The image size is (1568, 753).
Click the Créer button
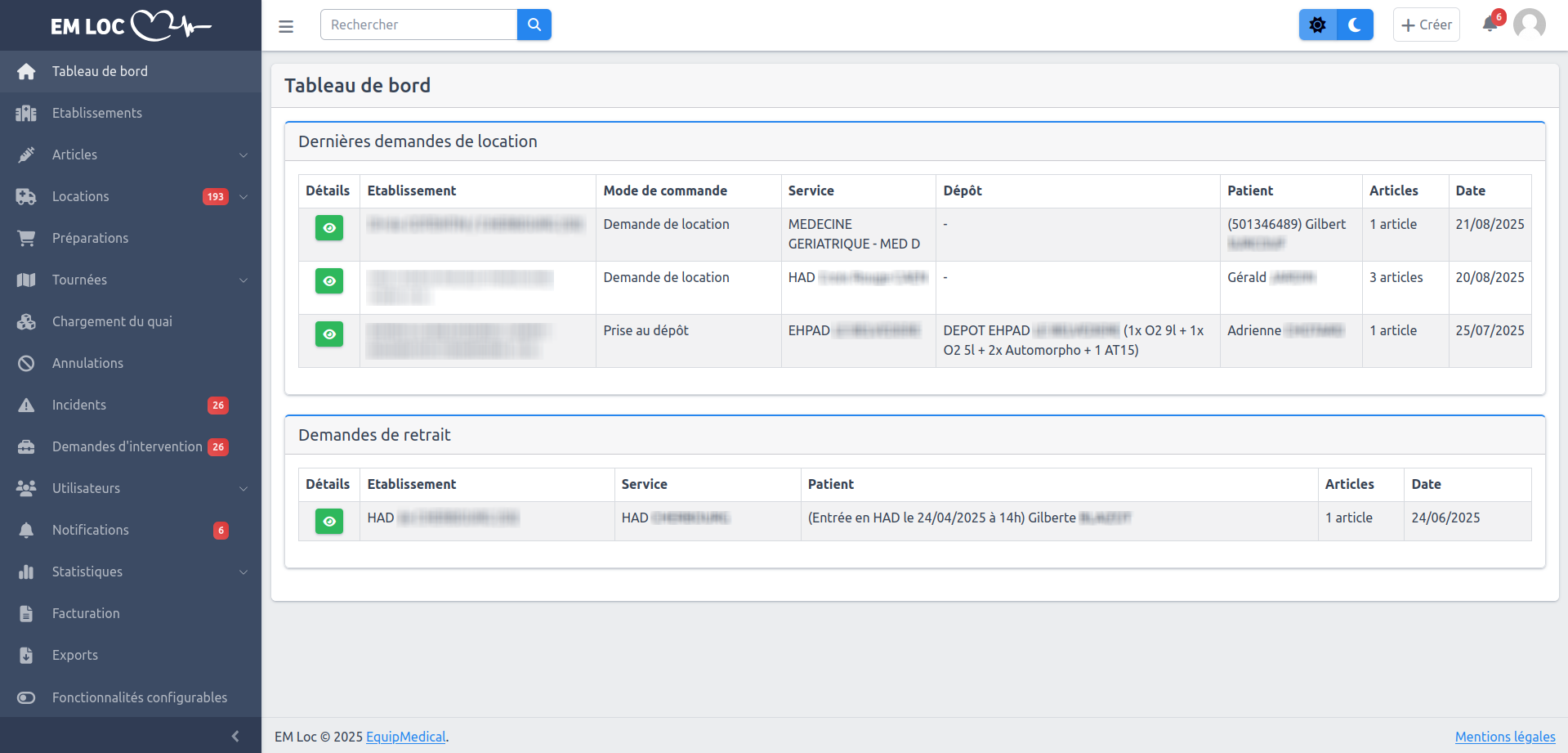1427,25
